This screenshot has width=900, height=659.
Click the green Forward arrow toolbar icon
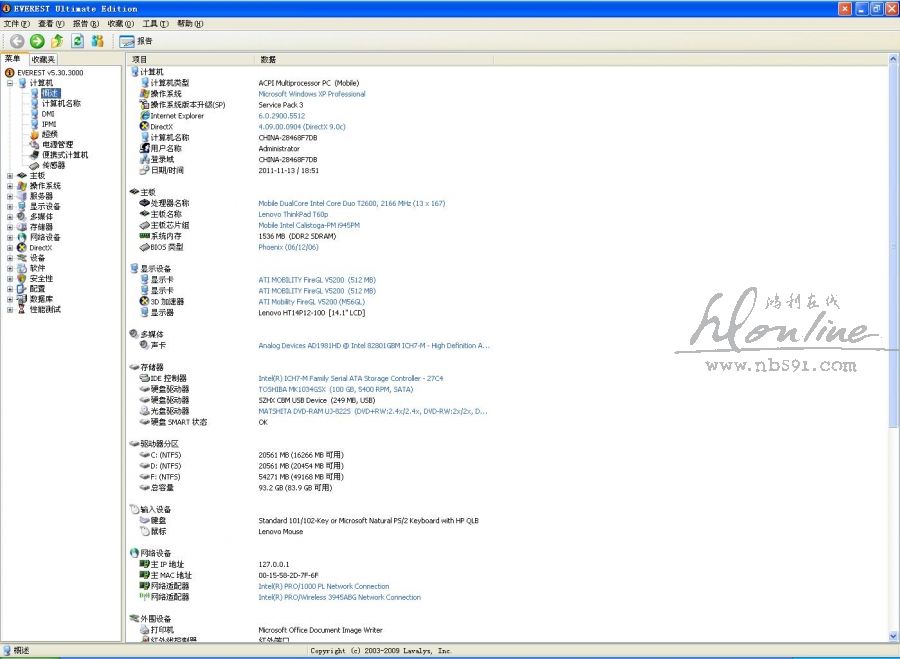(37, 41)
